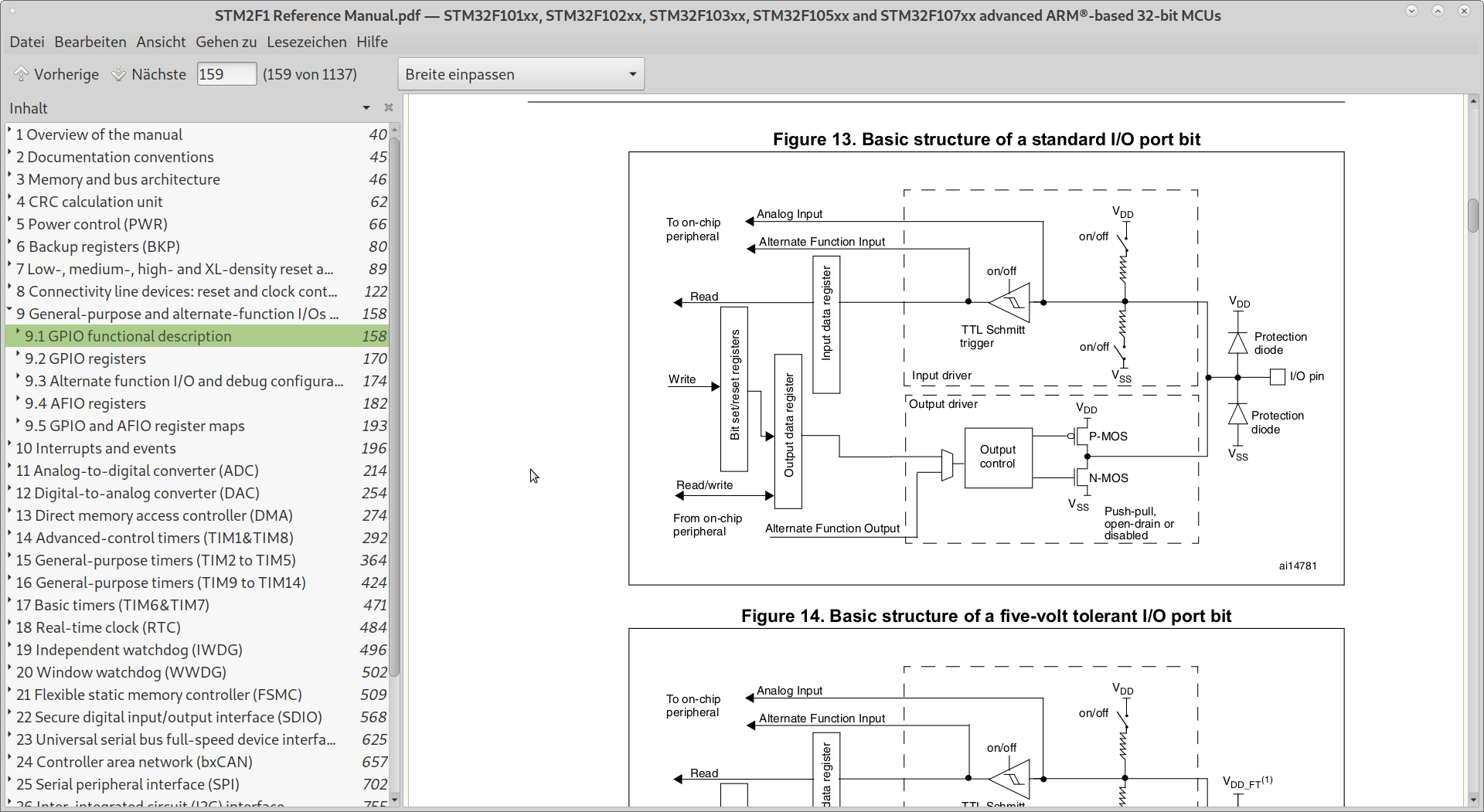Viewport: 1484px width, 812px height.
Task: Maximize the PDF viewer window
Action: (x=1438, y=11)
